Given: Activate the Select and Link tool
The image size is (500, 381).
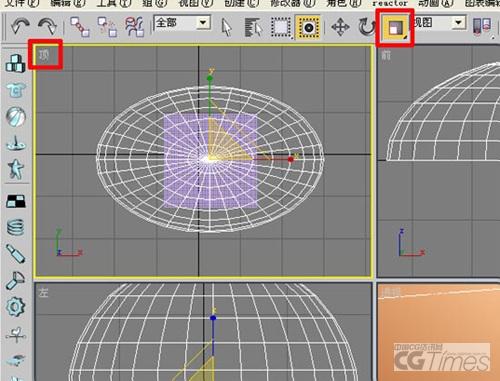Looking at the screenshot, I should pyautogui.click(x=80, y=26).
